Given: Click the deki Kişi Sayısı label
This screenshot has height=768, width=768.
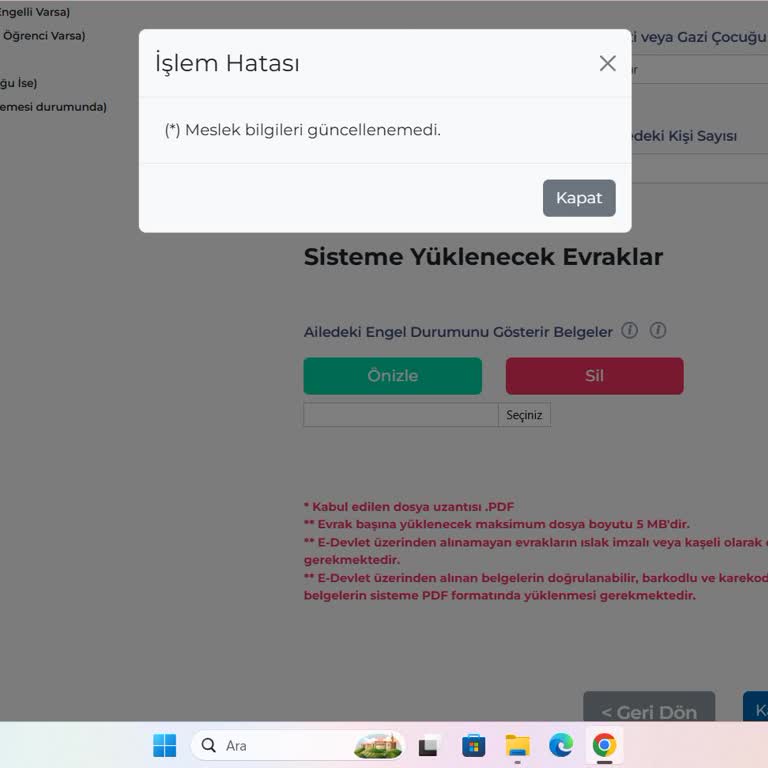Looking at the screenshot, I should (684, 136).
